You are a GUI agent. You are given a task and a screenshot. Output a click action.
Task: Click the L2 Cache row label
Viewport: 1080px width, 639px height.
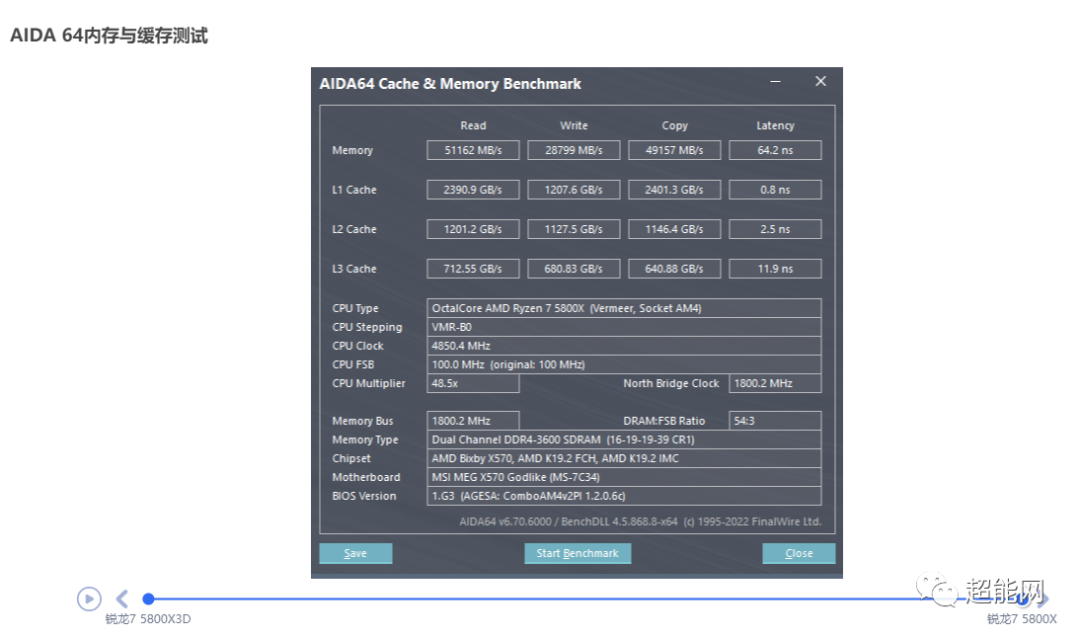pyautogui.click(x=354, y=229)
